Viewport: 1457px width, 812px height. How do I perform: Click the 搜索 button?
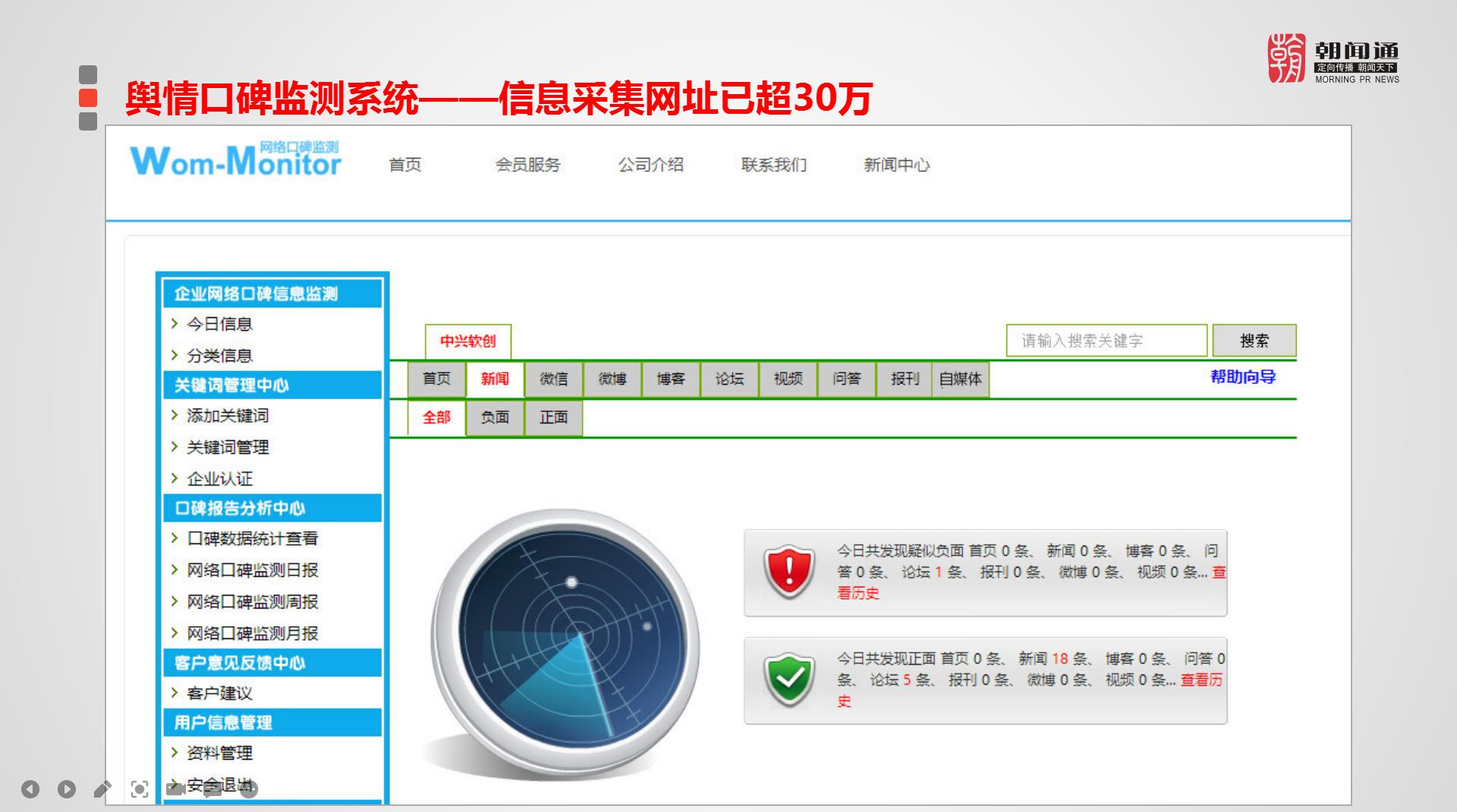click(1254, 341)
